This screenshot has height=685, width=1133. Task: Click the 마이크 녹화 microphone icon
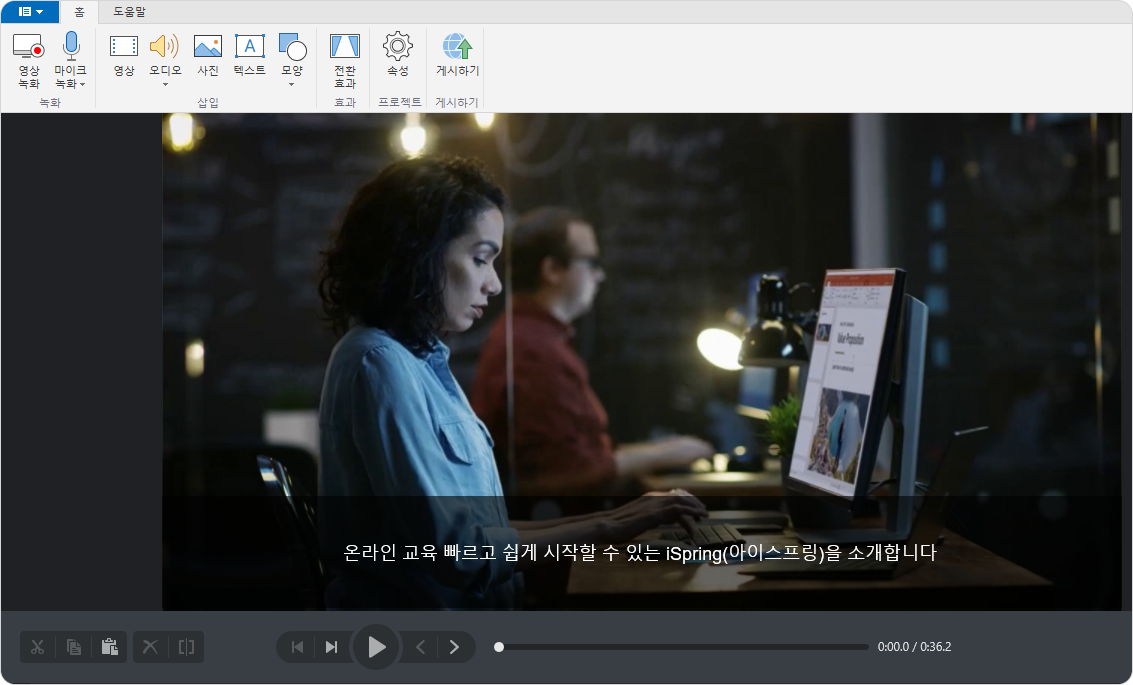tap(71, 47)
